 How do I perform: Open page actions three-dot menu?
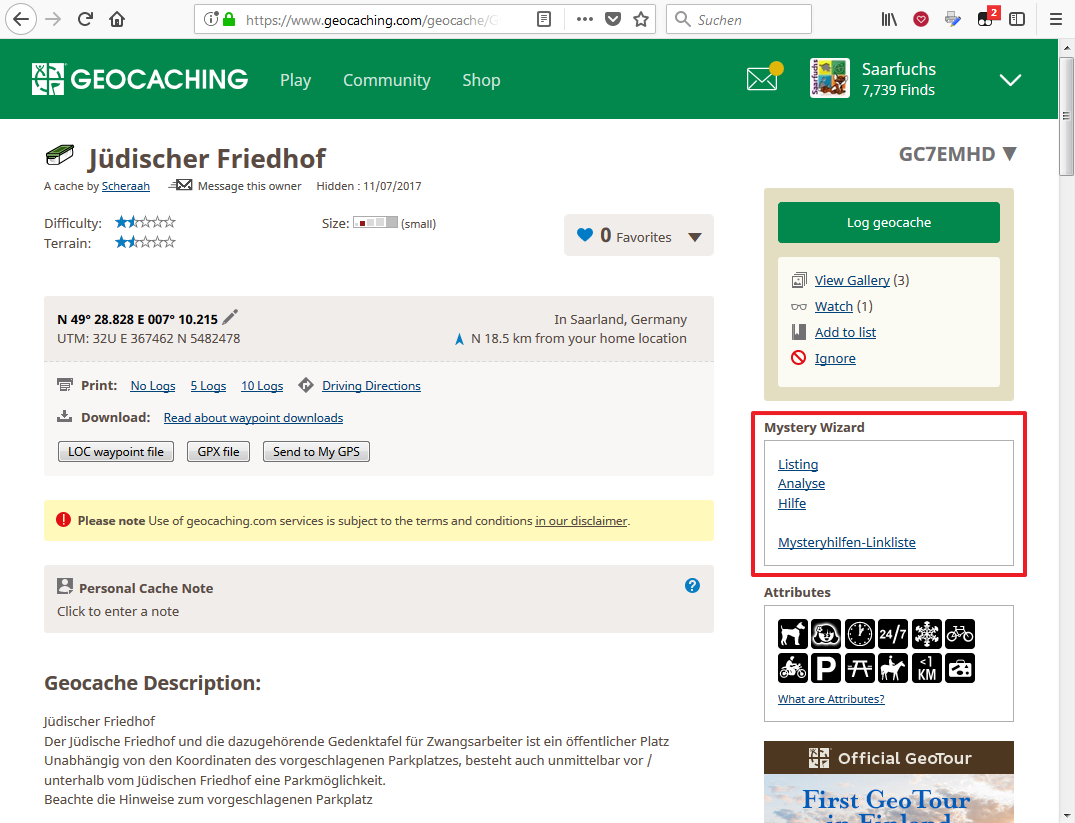pos(585,19)
